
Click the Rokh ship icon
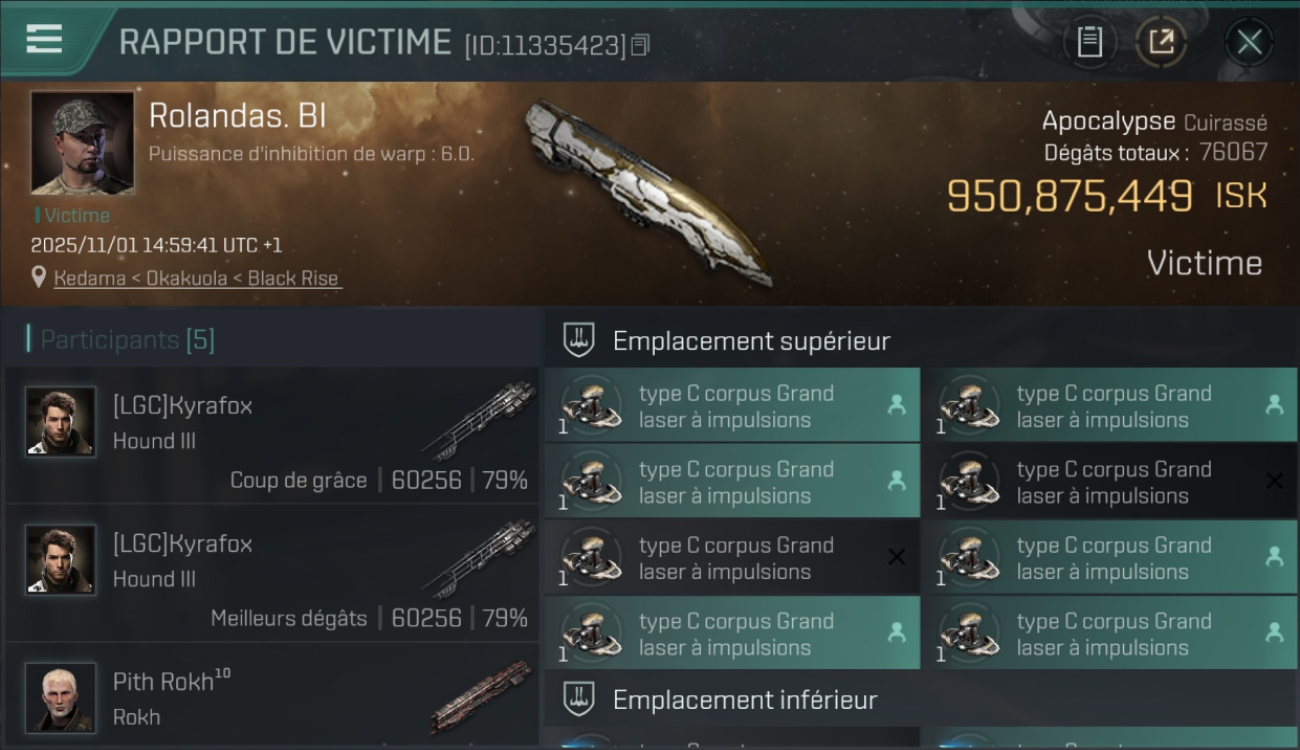[x=481, y=696]
